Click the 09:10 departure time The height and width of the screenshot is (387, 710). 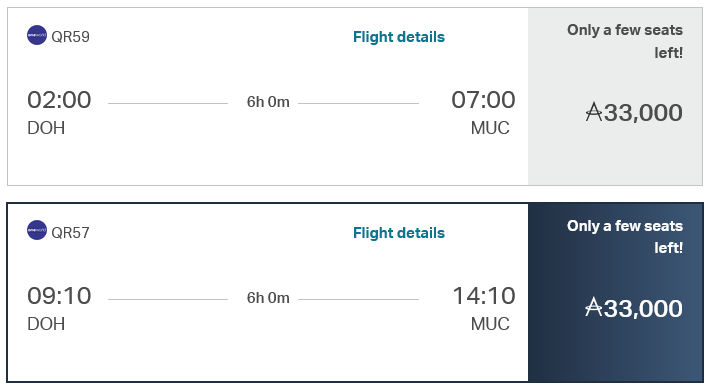(x=59, y=296)
